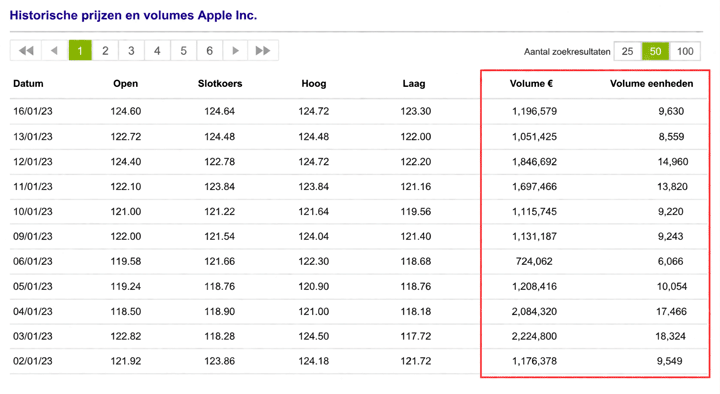The width and height of the screenshot is (720, 394).
Task: Open page 5 of results
Action: coord(183,51)
